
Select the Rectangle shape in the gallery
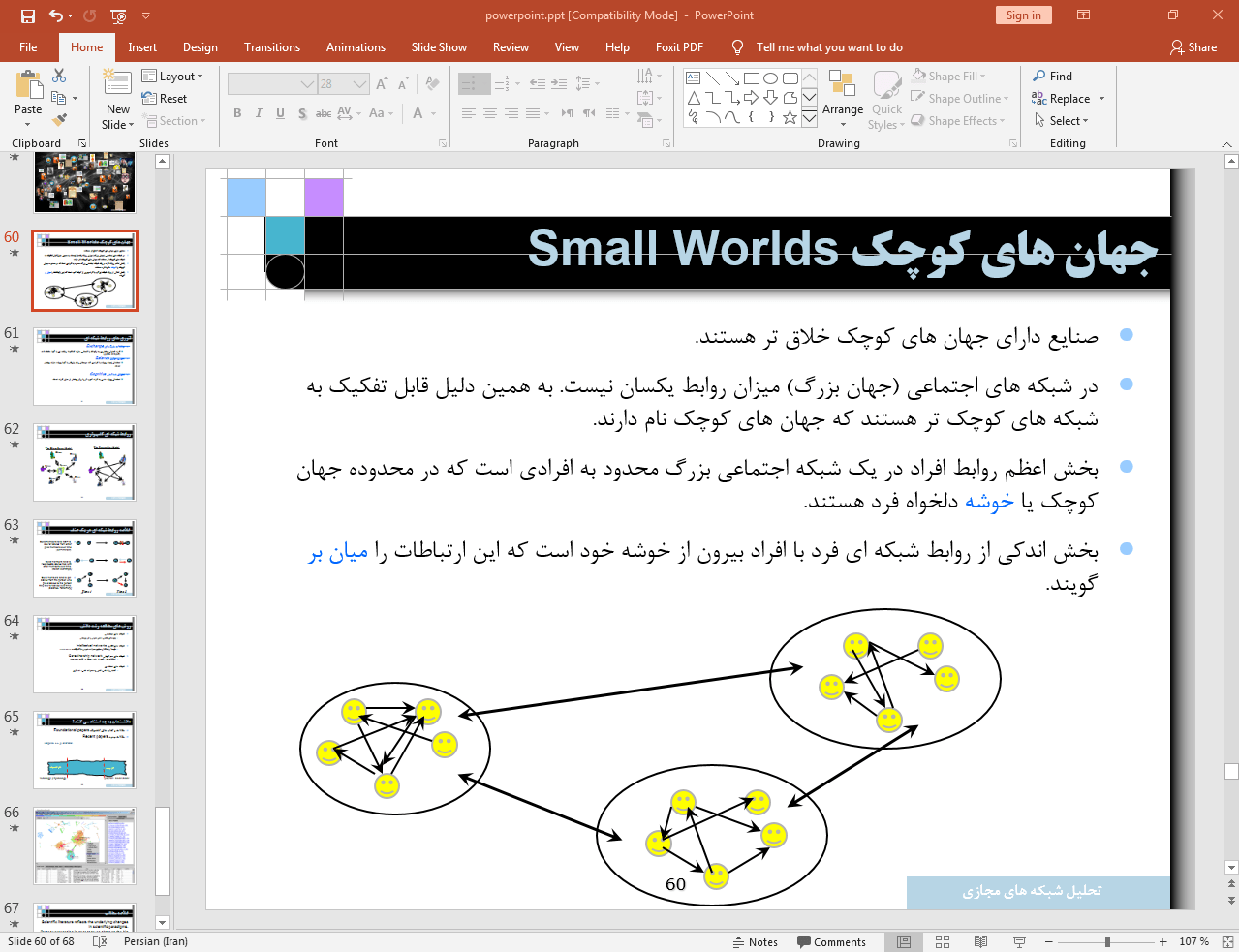752,78
